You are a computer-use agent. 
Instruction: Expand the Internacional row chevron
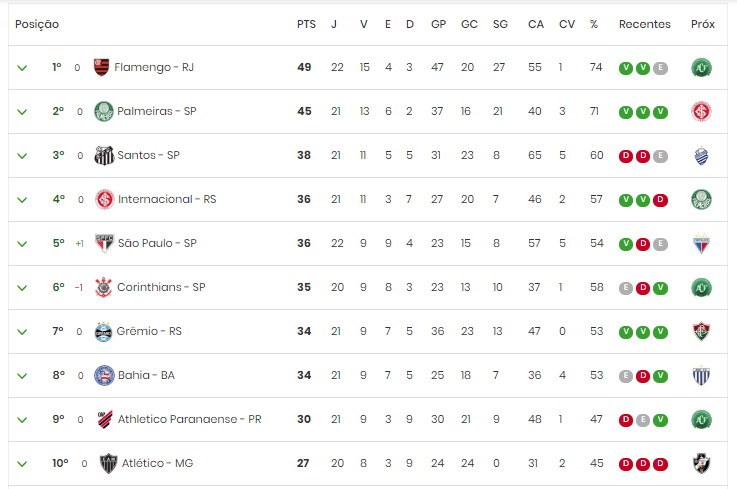22,200
